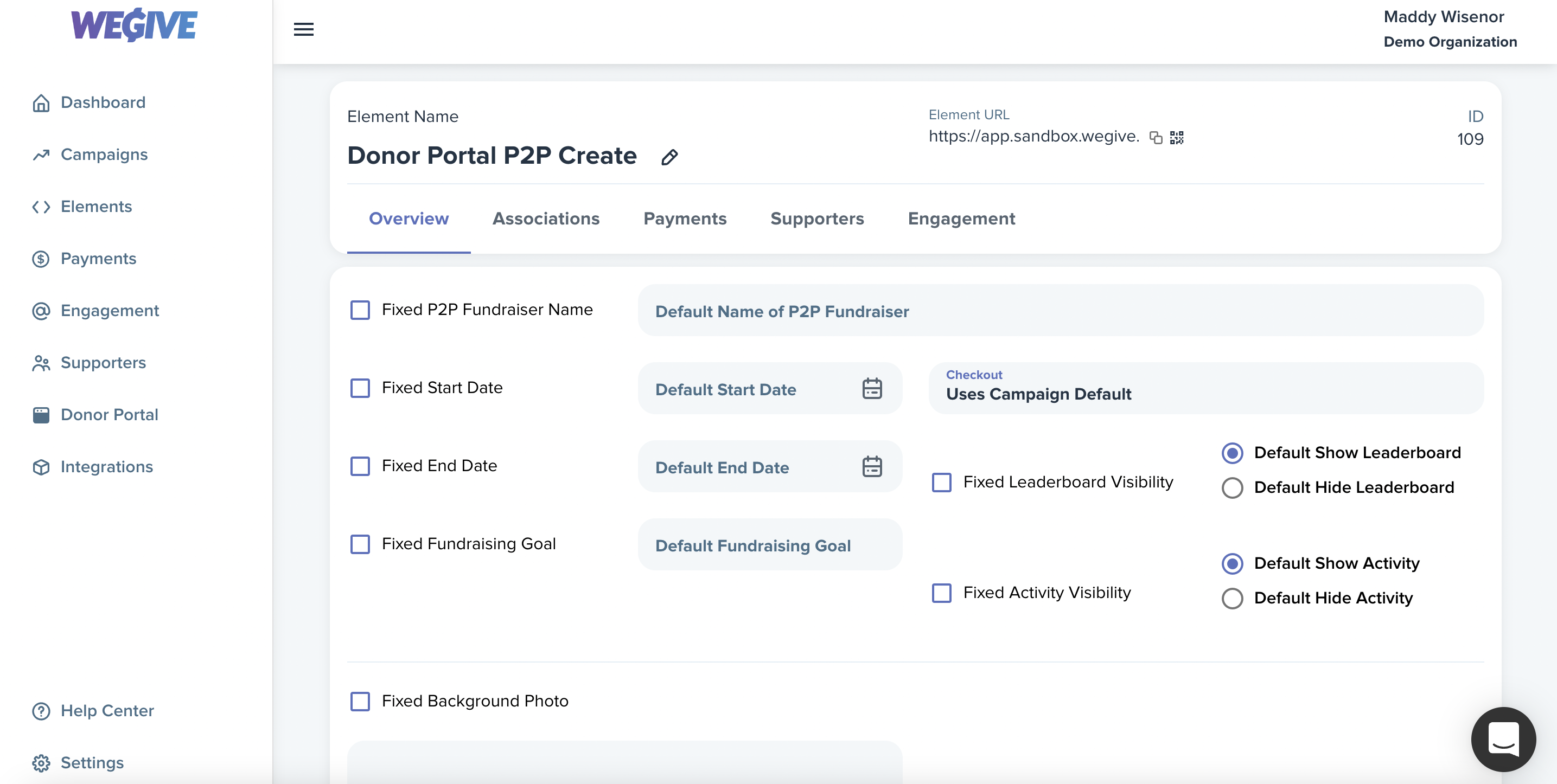Open Integrations in sidebar
The height and width of the screenshot is (784, 1557).
coord(106,467)
